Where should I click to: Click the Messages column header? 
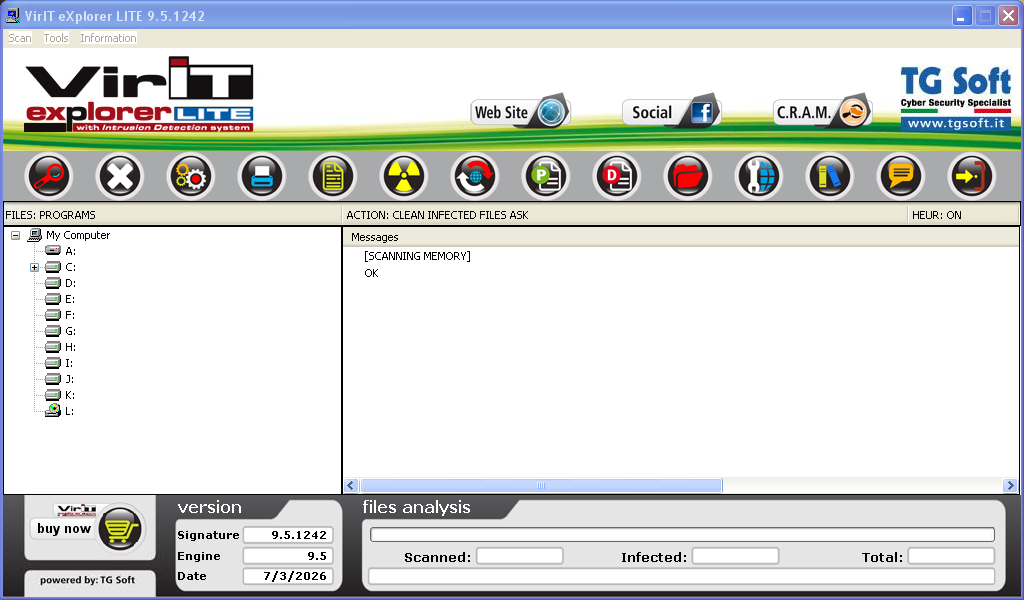click(680, 237)
